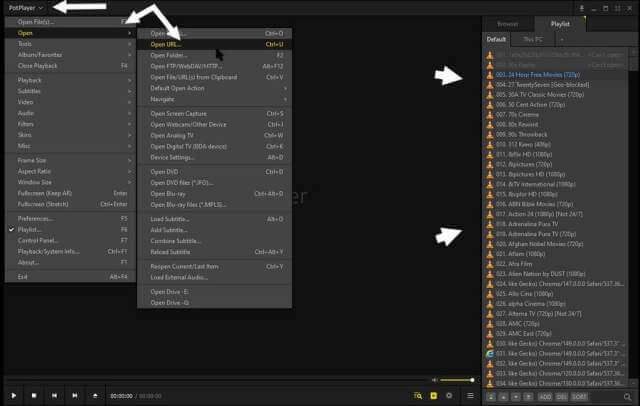Expand the Video submenu

(70, 102)
